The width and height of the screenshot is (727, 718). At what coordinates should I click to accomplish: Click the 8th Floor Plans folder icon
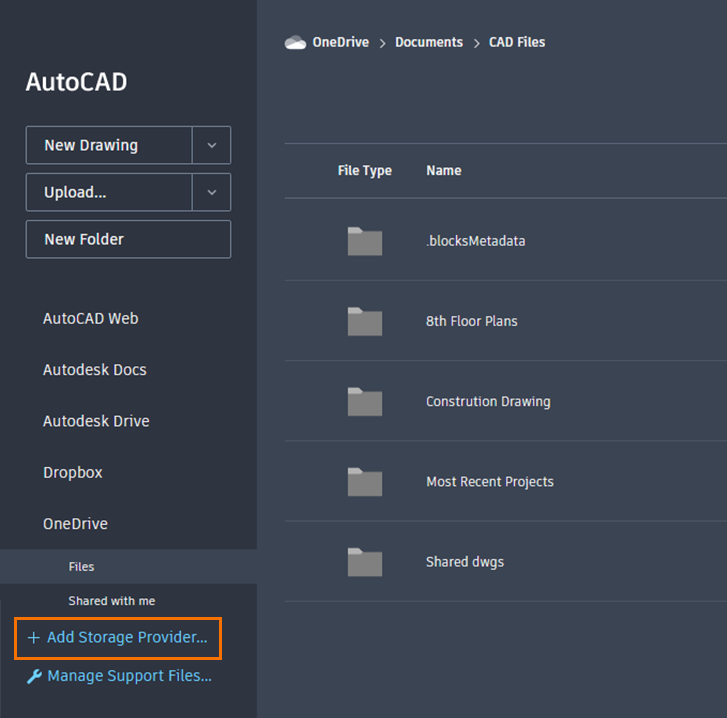click(x=365, y=321)
